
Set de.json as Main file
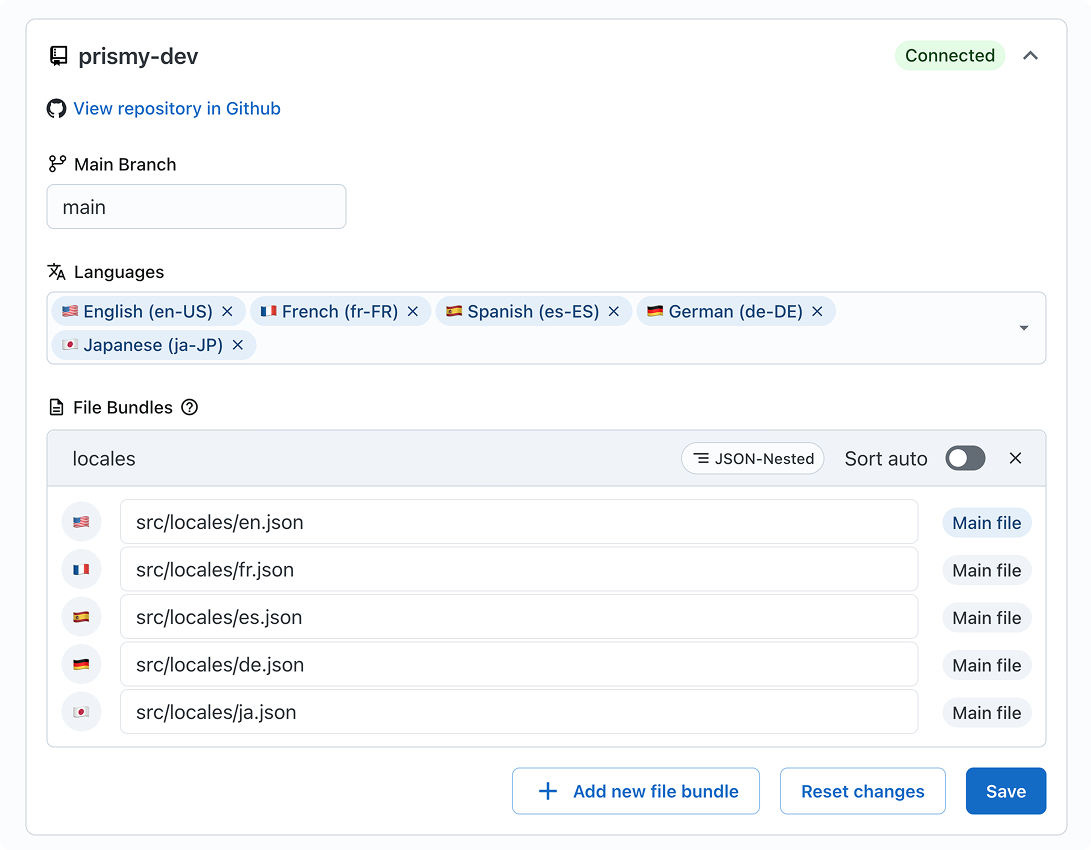pyautogui.click(x=987, y=665)
